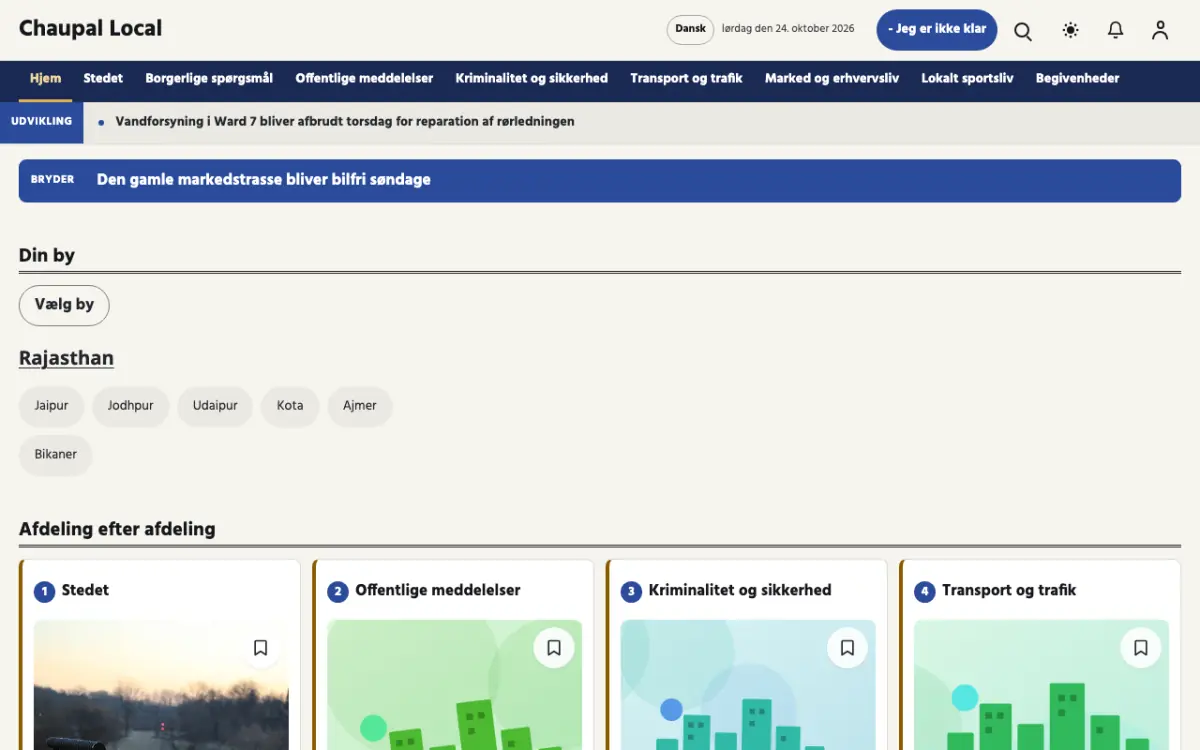Open Kriminalitet og sikkerhed card heading
Image resolution: width=1200 pixels, height=750 pixels.
click(740, 591)
